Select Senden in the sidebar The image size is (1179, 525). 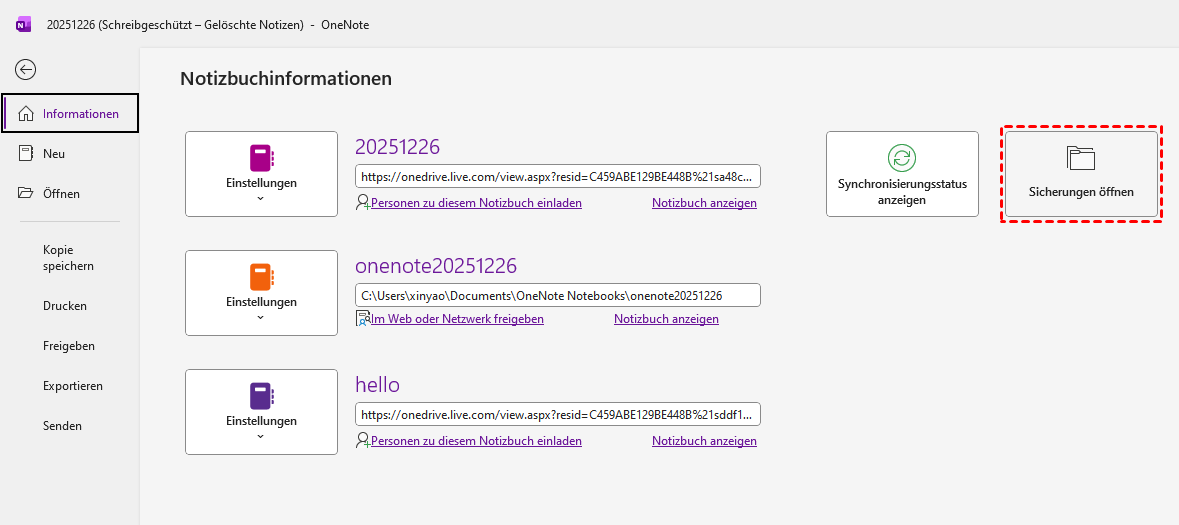[62, 426]
